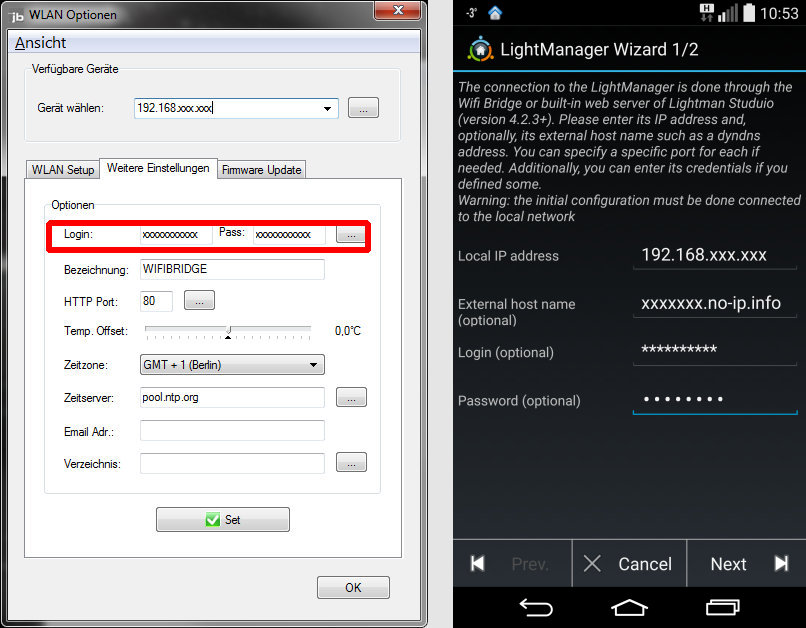
Task: Click the ellipsis button beside Zeitserver field
Action: 351,398
